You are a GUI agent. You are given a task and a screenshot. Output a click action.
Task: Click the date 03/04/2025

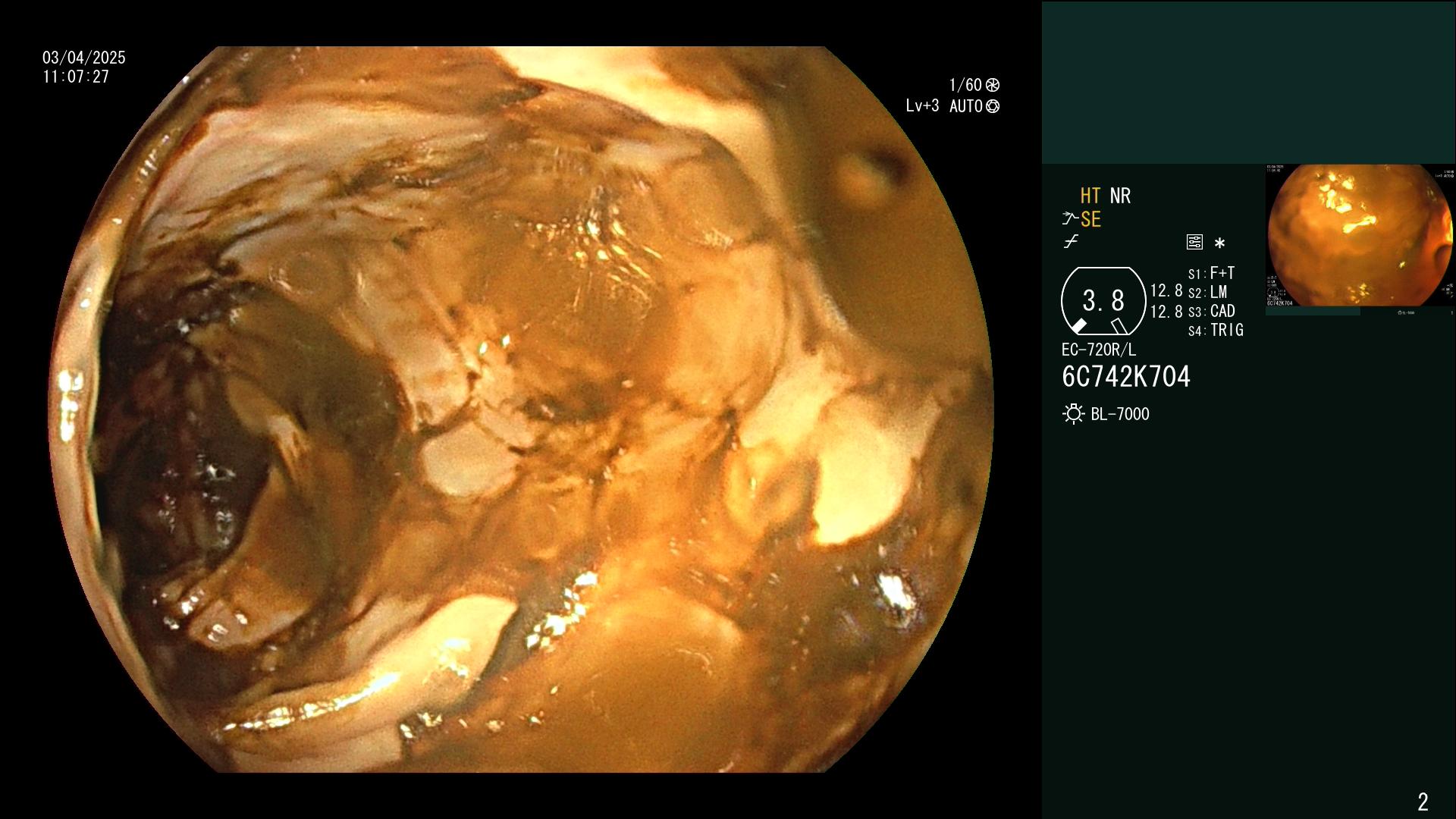point(84,58)
